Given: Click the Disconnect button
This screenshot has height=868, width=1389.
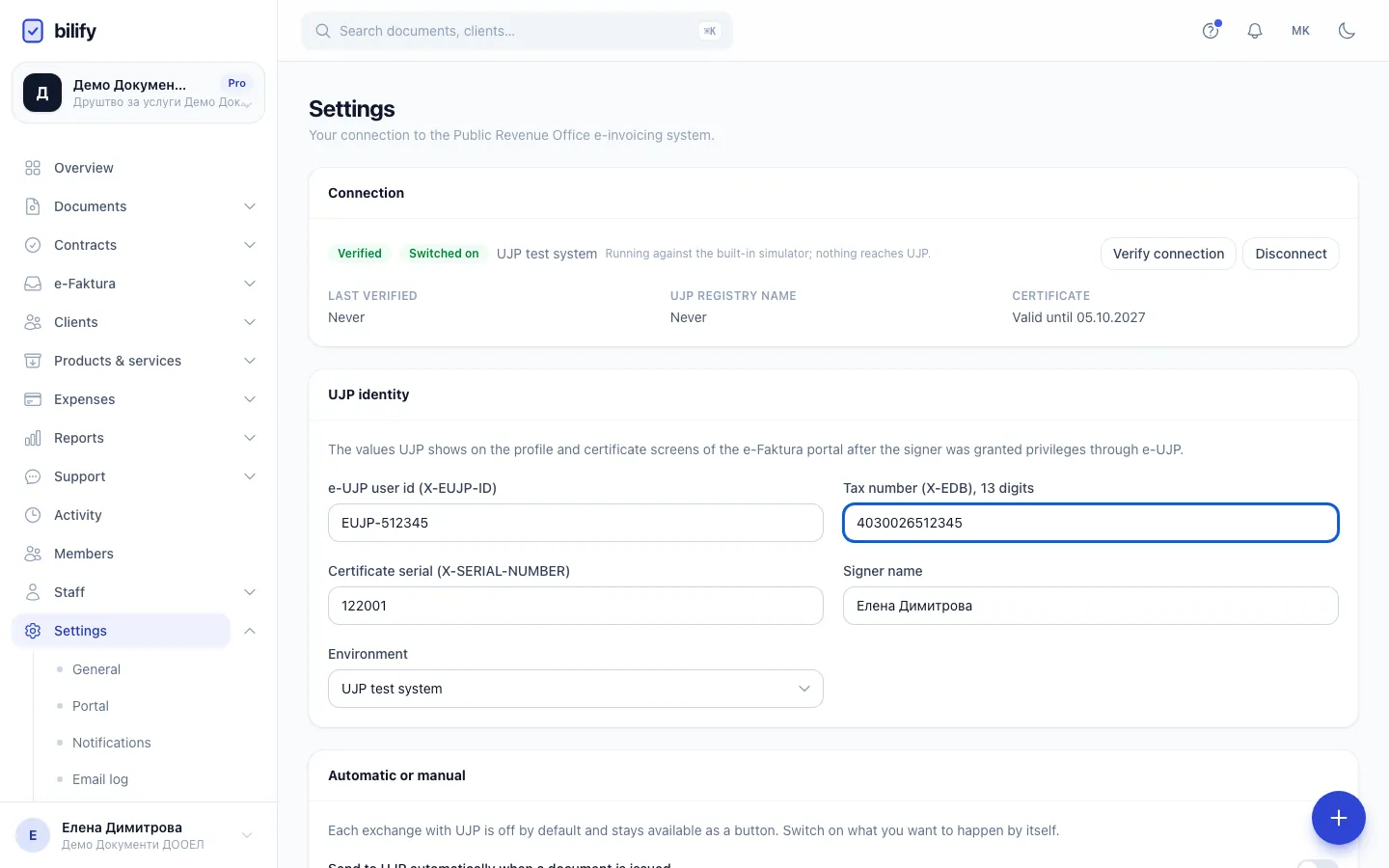Looking at the screenshot, I should pos(1291,254).
